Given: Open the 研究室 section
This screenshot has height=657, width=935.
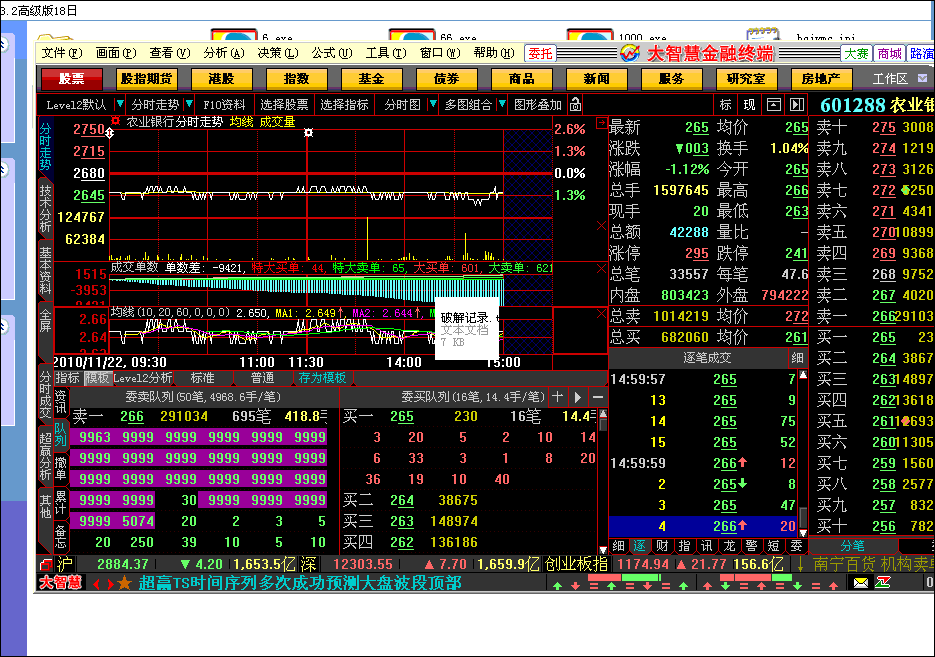Looking at the screenshot, I should [x=746, y=79].
